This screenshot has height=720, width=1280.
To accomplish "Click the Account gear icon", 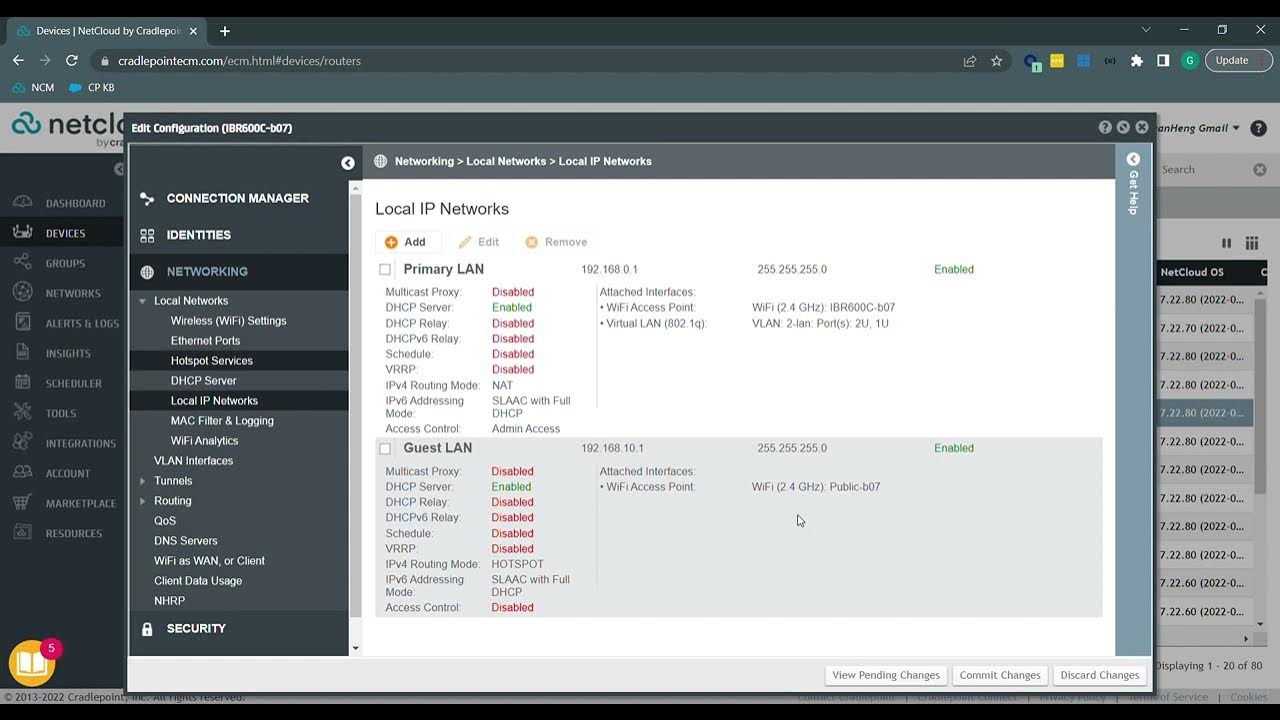I will (22, 473).
